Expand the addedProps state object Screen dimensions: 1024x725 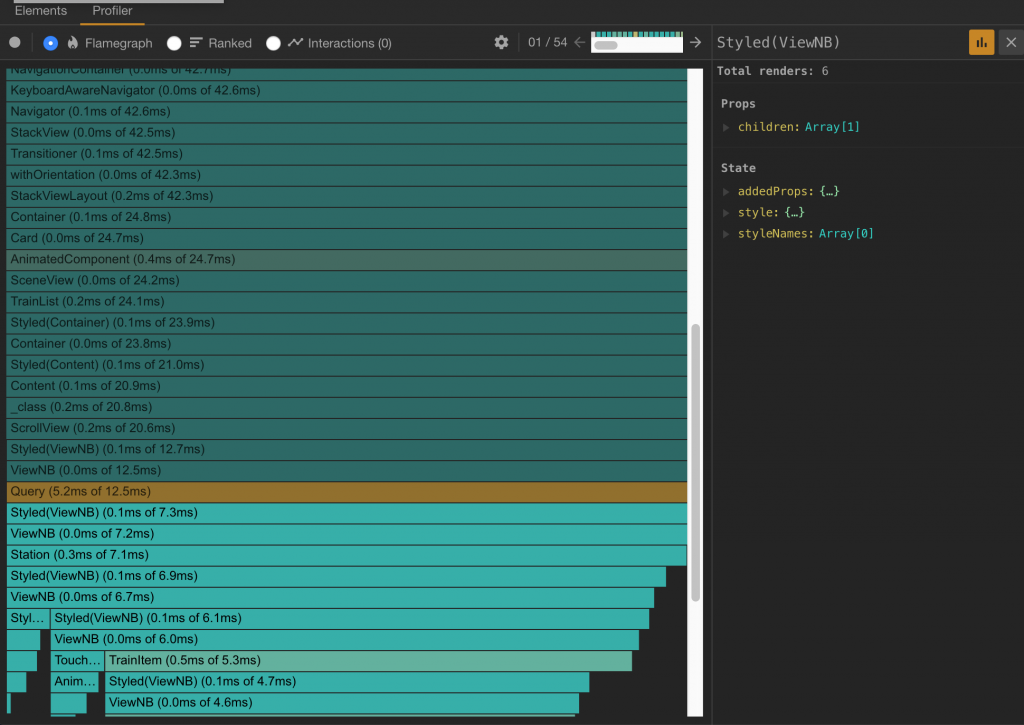click(x=727, y=191)
